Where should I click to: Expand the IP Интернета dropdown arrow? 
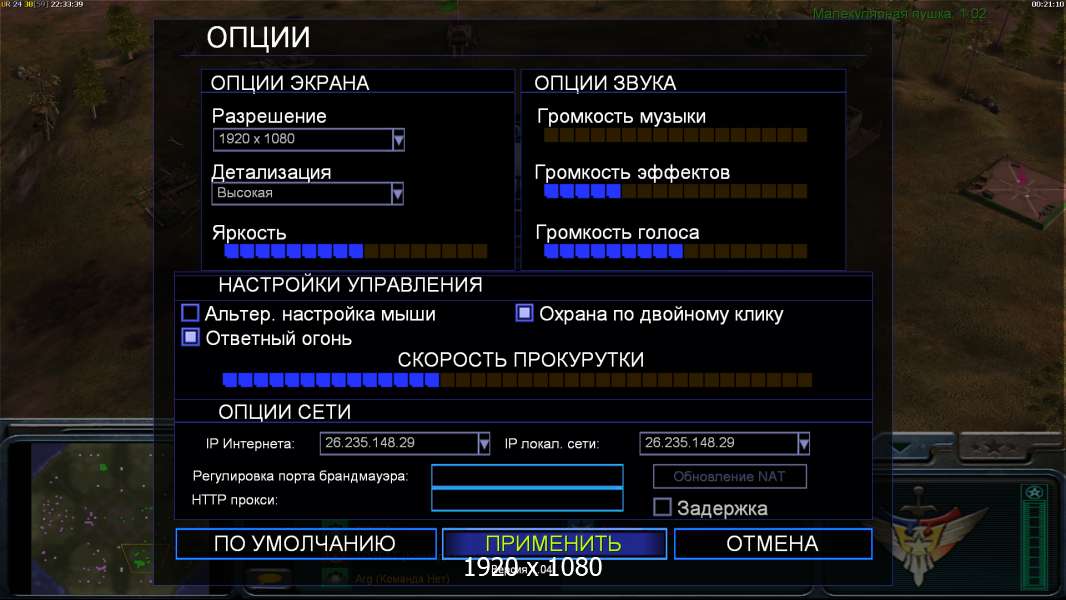(x=483, y=444)
